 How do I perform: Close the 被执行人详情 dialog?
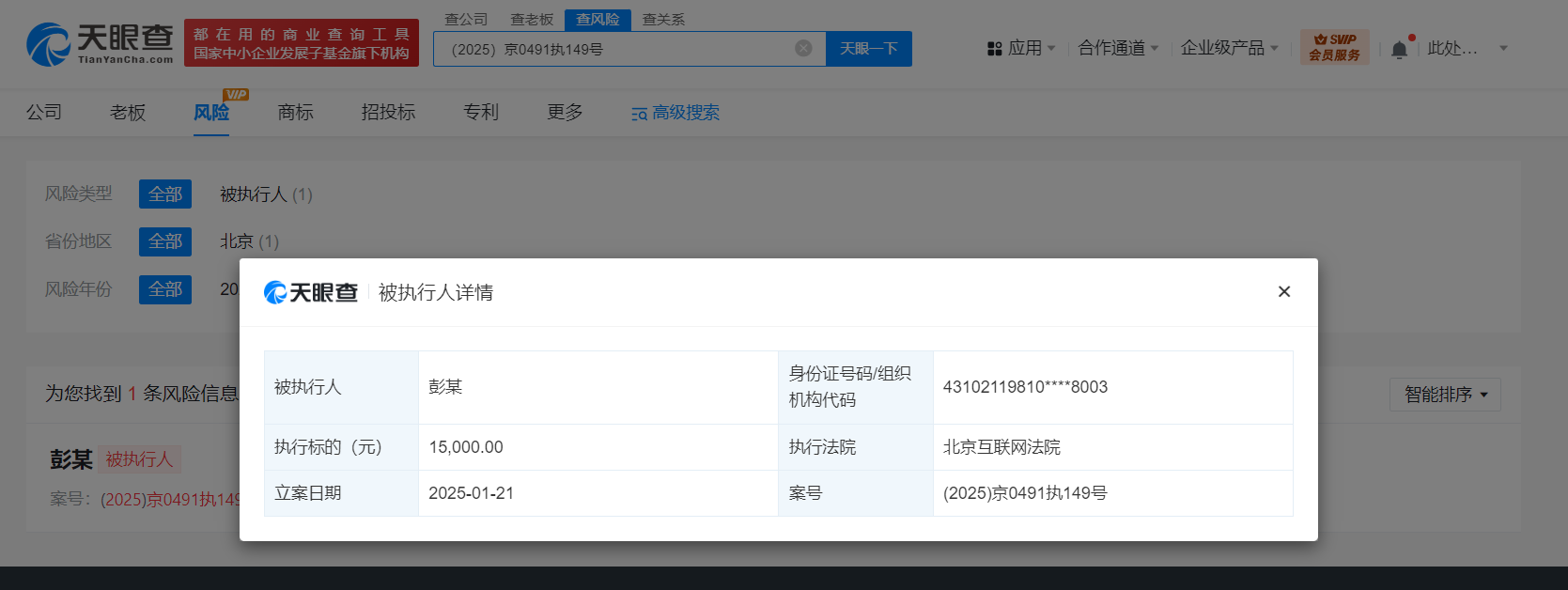tap(1284, 292)
